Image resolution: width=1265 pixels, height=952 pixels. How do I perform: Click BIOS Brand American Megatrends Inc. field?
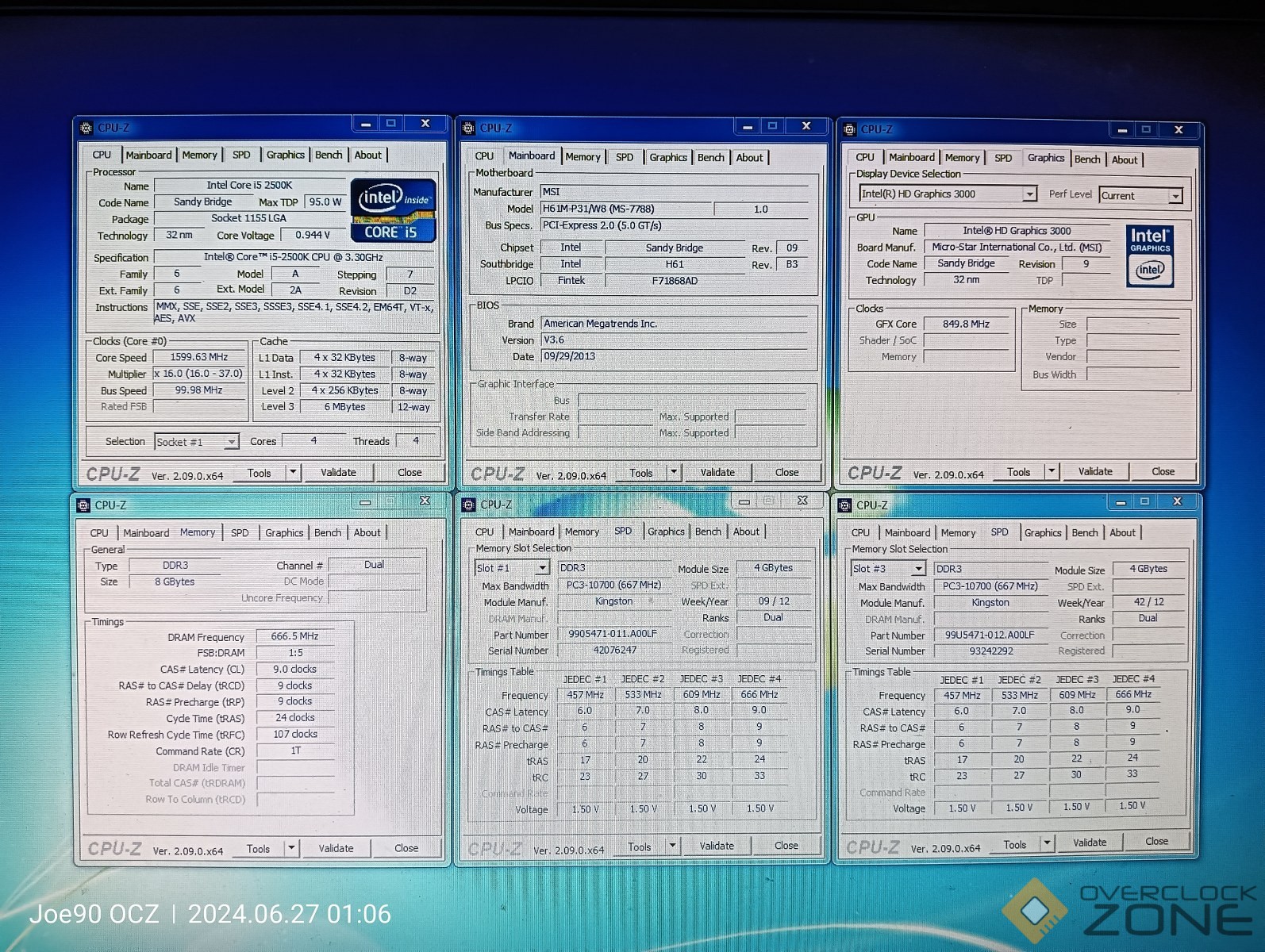(675, 324)
